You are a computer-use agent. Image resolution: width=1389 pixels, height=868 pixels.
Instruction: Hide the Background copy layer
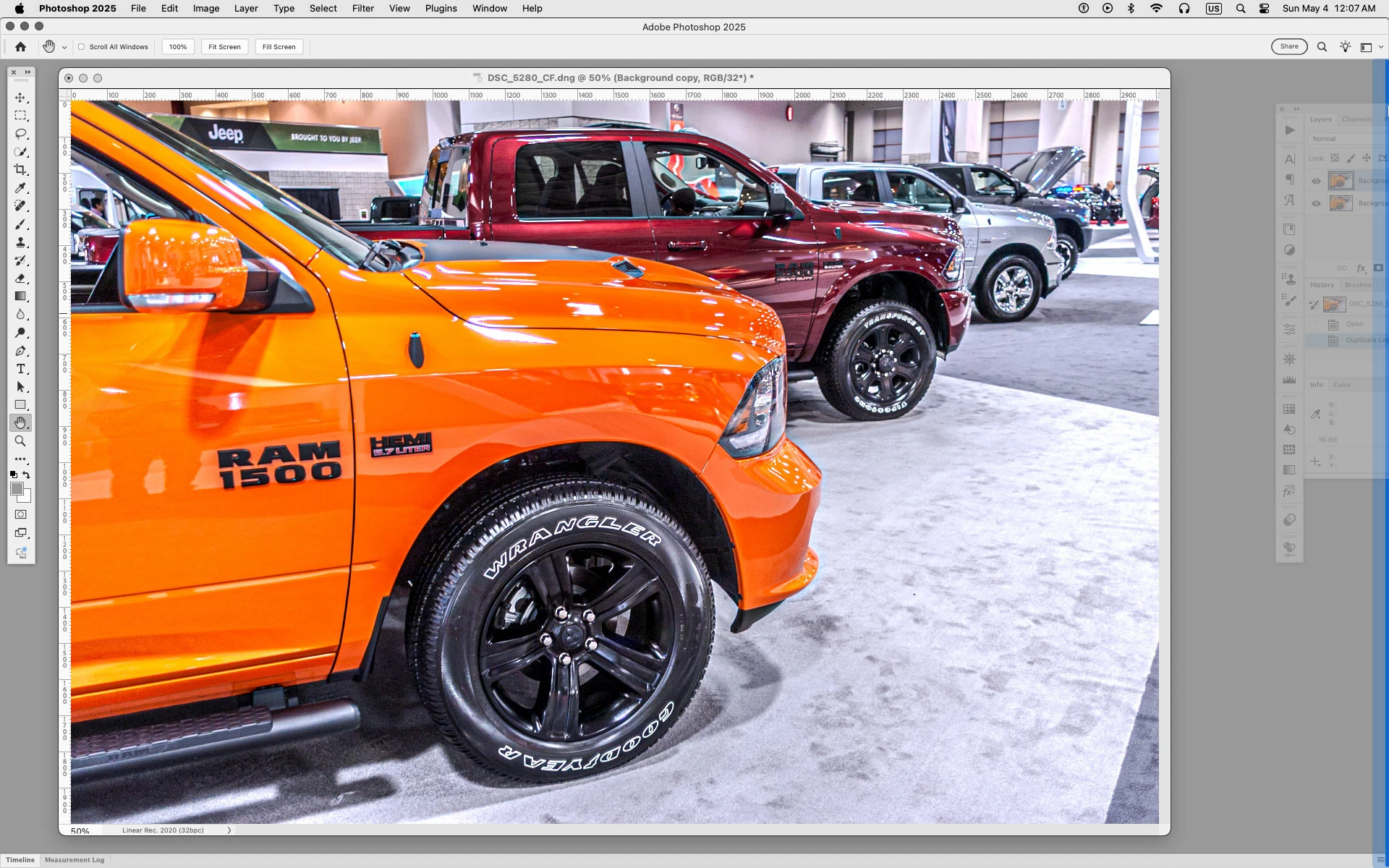1316,181
